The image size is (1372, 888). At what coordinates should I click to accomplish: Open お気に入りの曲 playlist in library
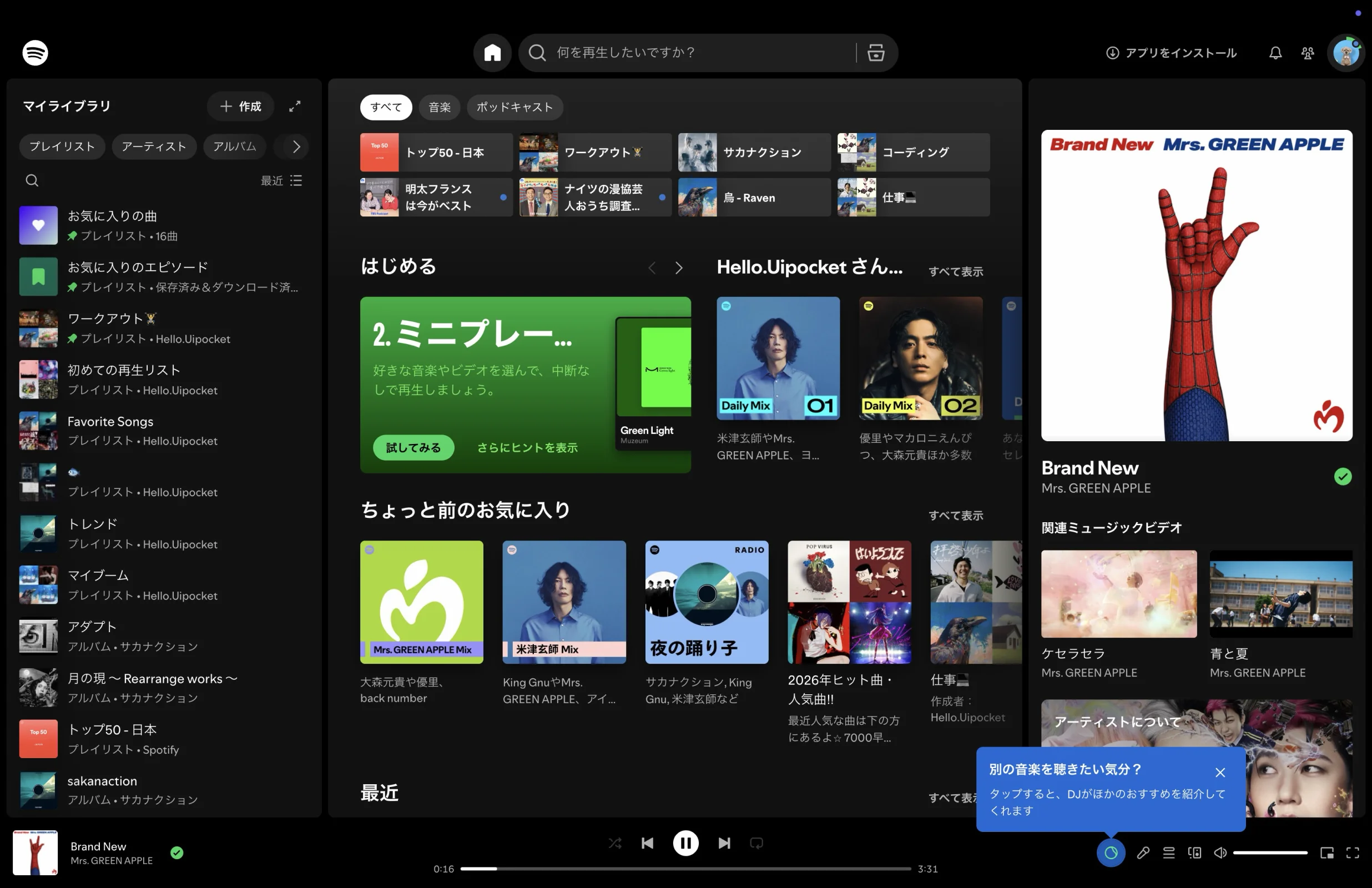(164, 225)
